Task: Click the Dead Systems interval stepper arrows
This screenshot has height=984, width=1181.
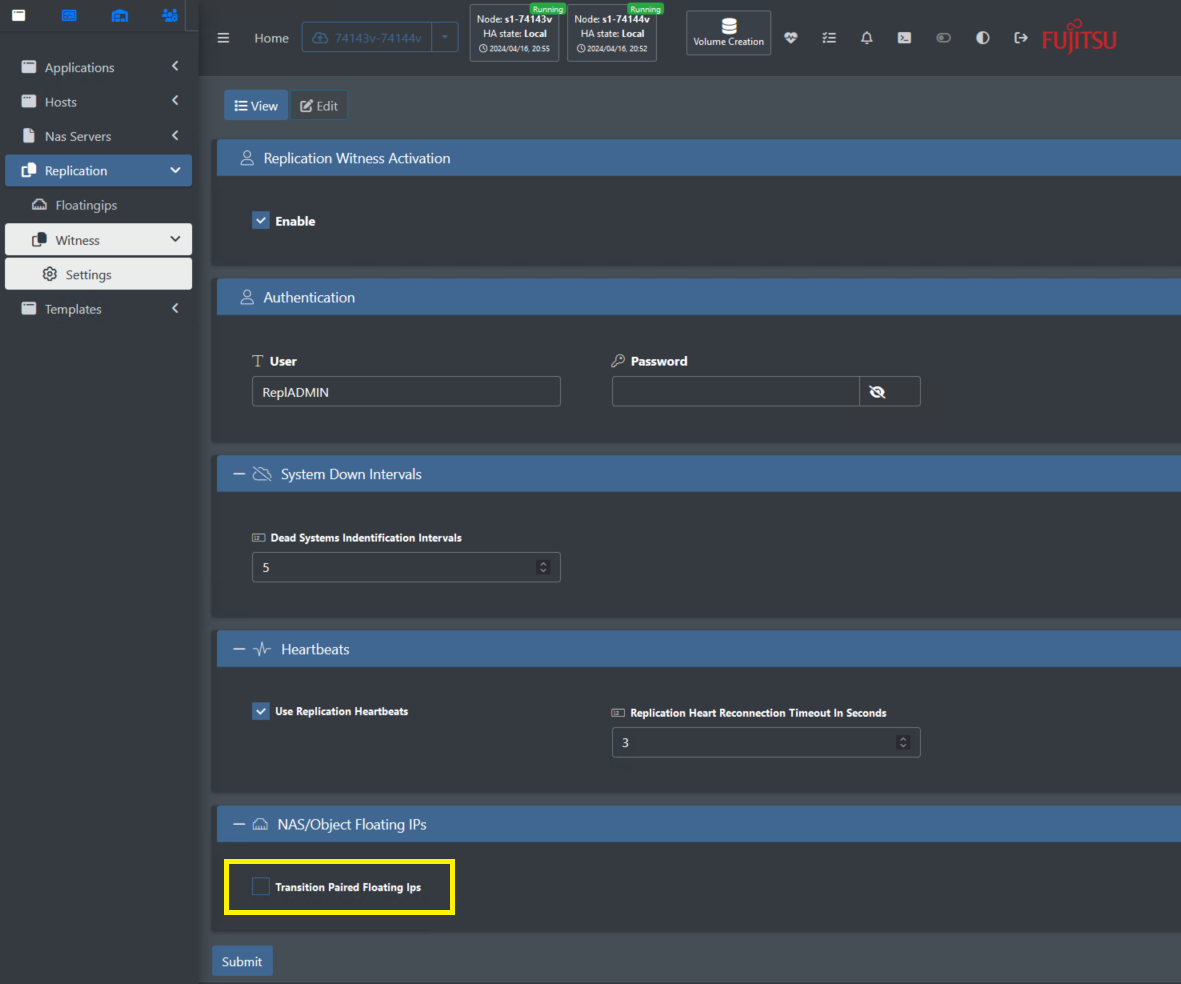Action: tap(543, 567)
